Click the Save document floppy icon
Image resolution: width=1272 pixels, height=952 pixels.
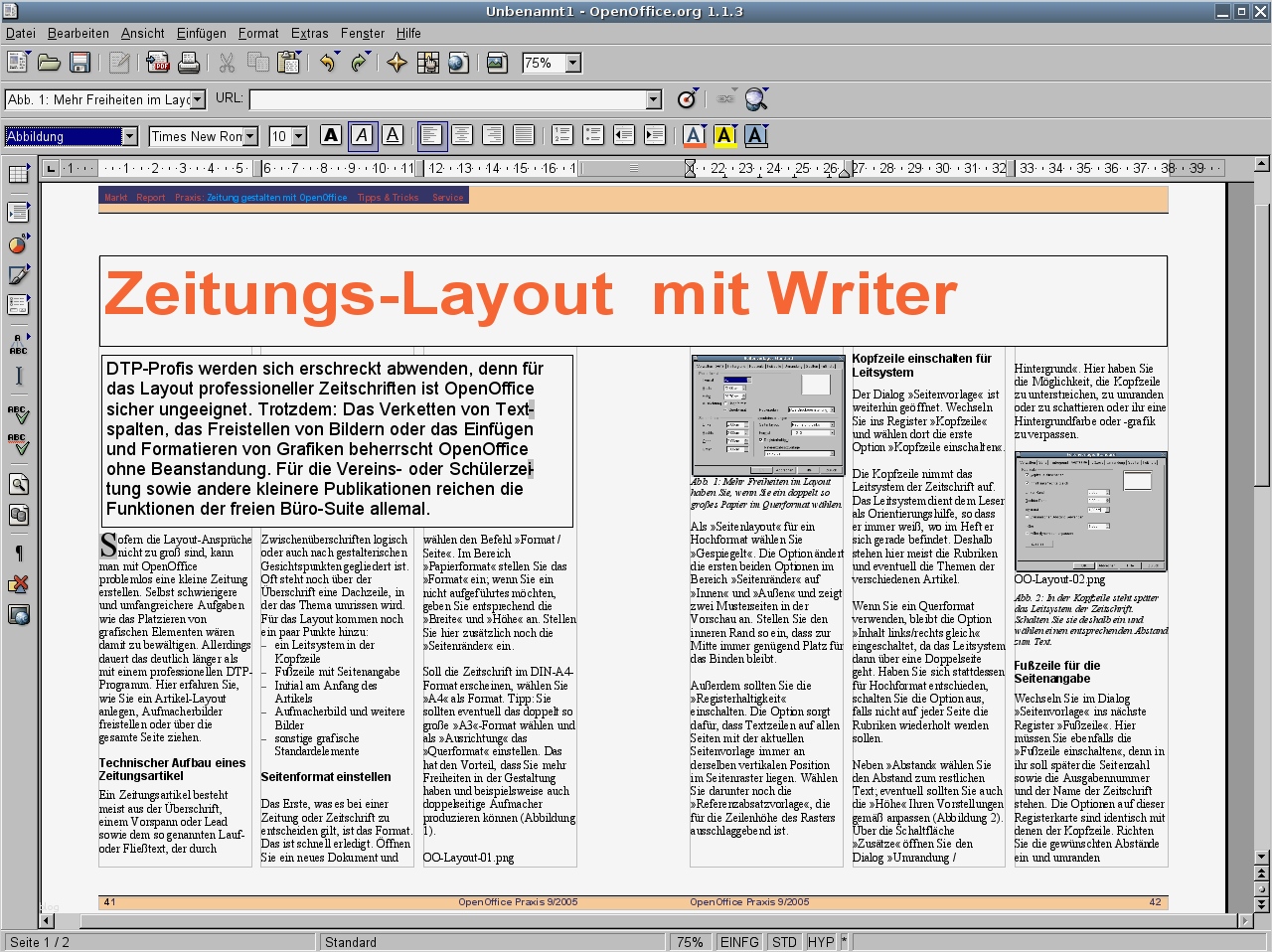point(80,63)
